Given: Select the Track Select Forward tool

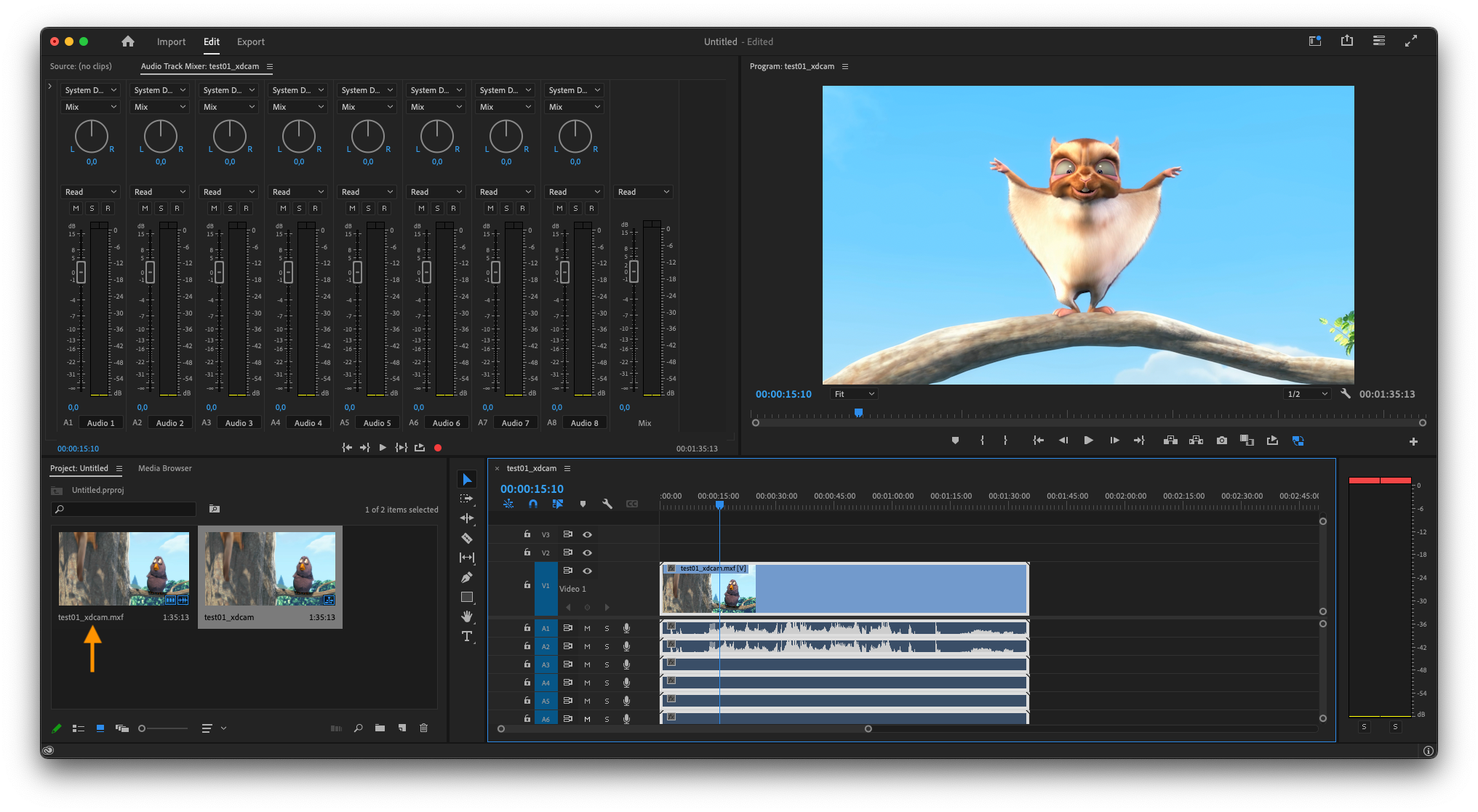Looking at the screenshot, I should [x=467, y=499].
